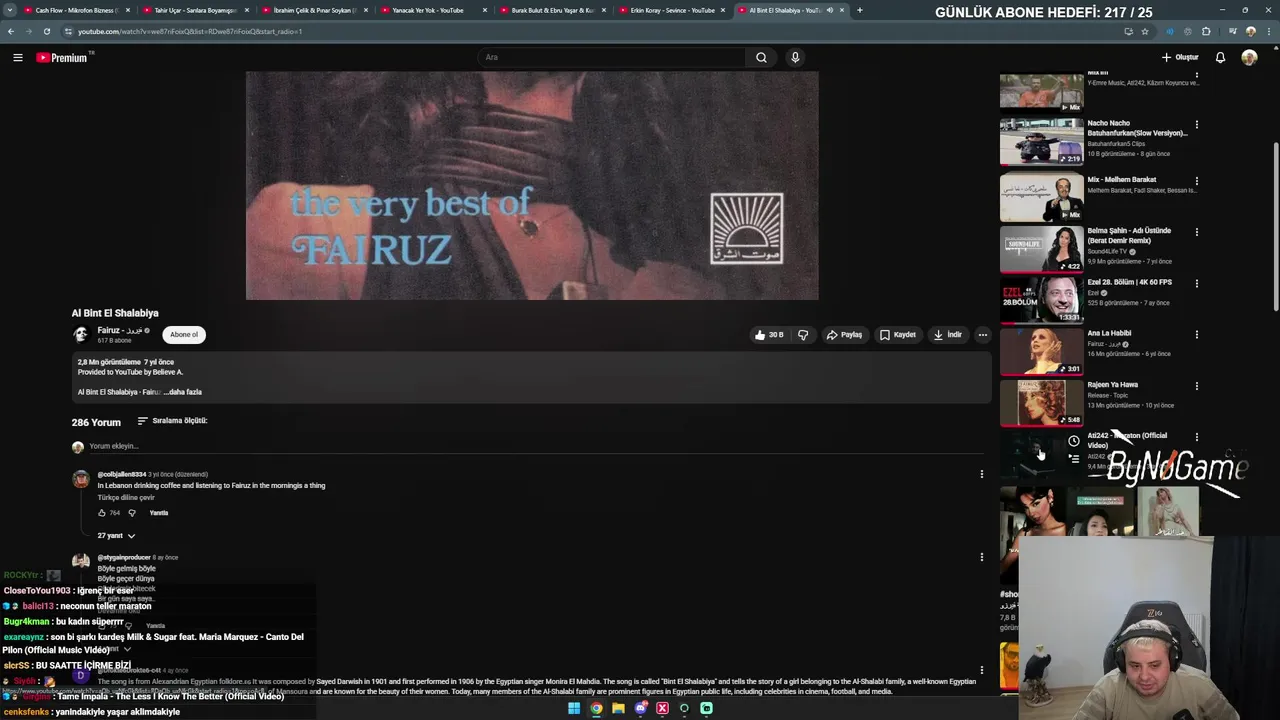Viewport: 1280px width, 720px height.
Task: Click the very best of Fairuz video
Action: point(532,185)
